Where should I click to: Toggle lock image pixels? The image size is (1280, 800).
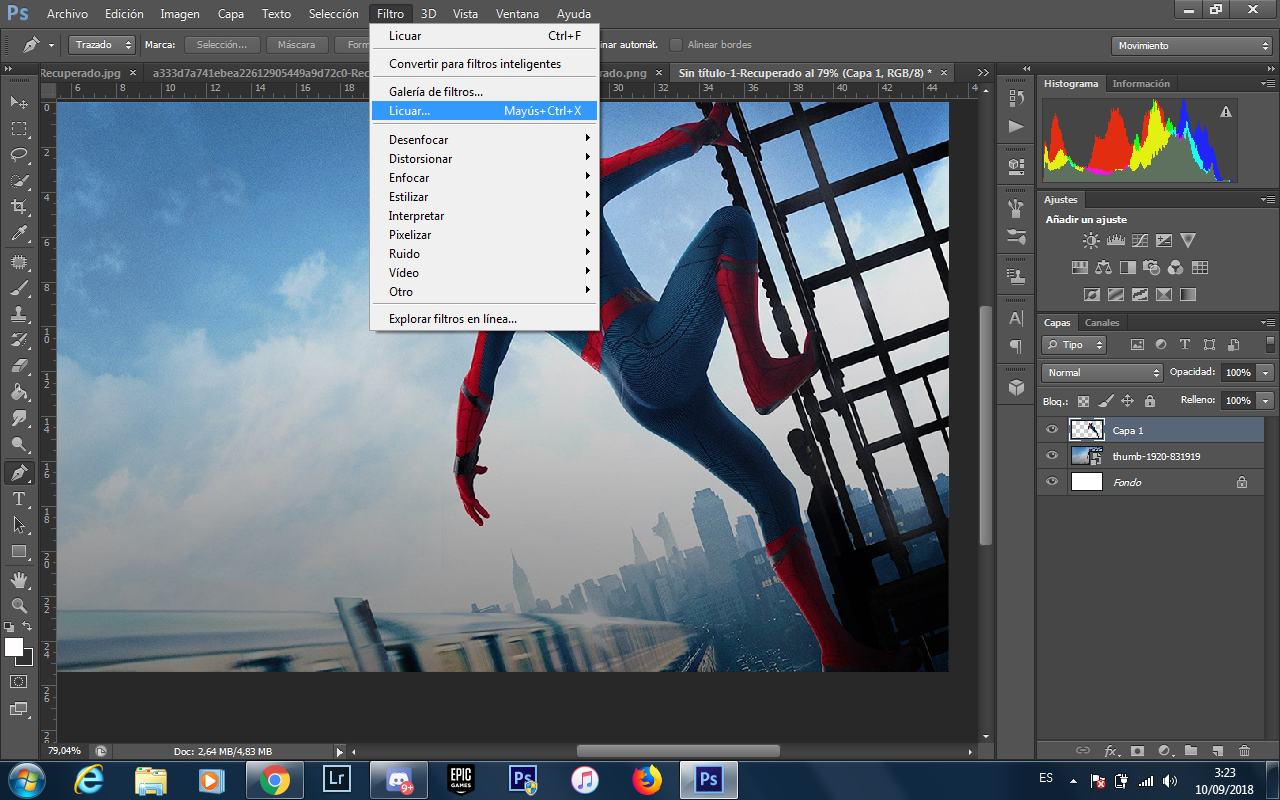click(1105, 401)
